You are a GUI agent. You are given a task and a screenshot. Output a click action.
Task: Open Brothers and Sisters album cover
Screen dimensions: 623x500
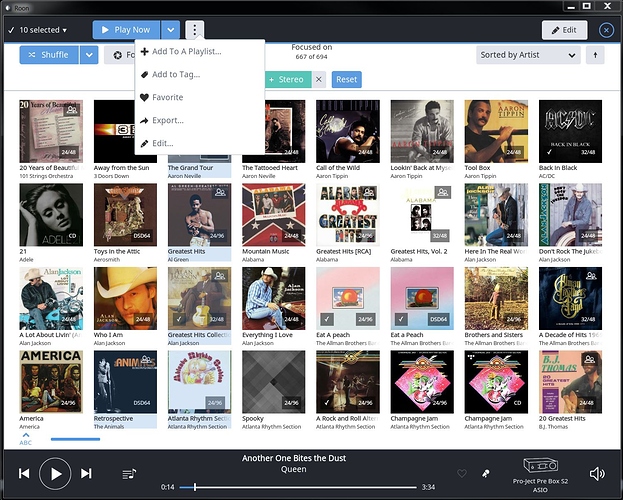click(x=496, y=298)
